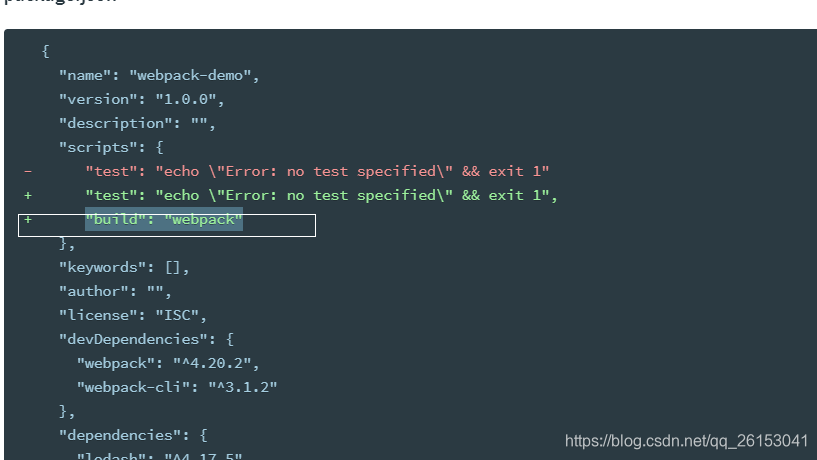Click the "ISC" license value
This screenshot has width=817, height=460.
177,315
